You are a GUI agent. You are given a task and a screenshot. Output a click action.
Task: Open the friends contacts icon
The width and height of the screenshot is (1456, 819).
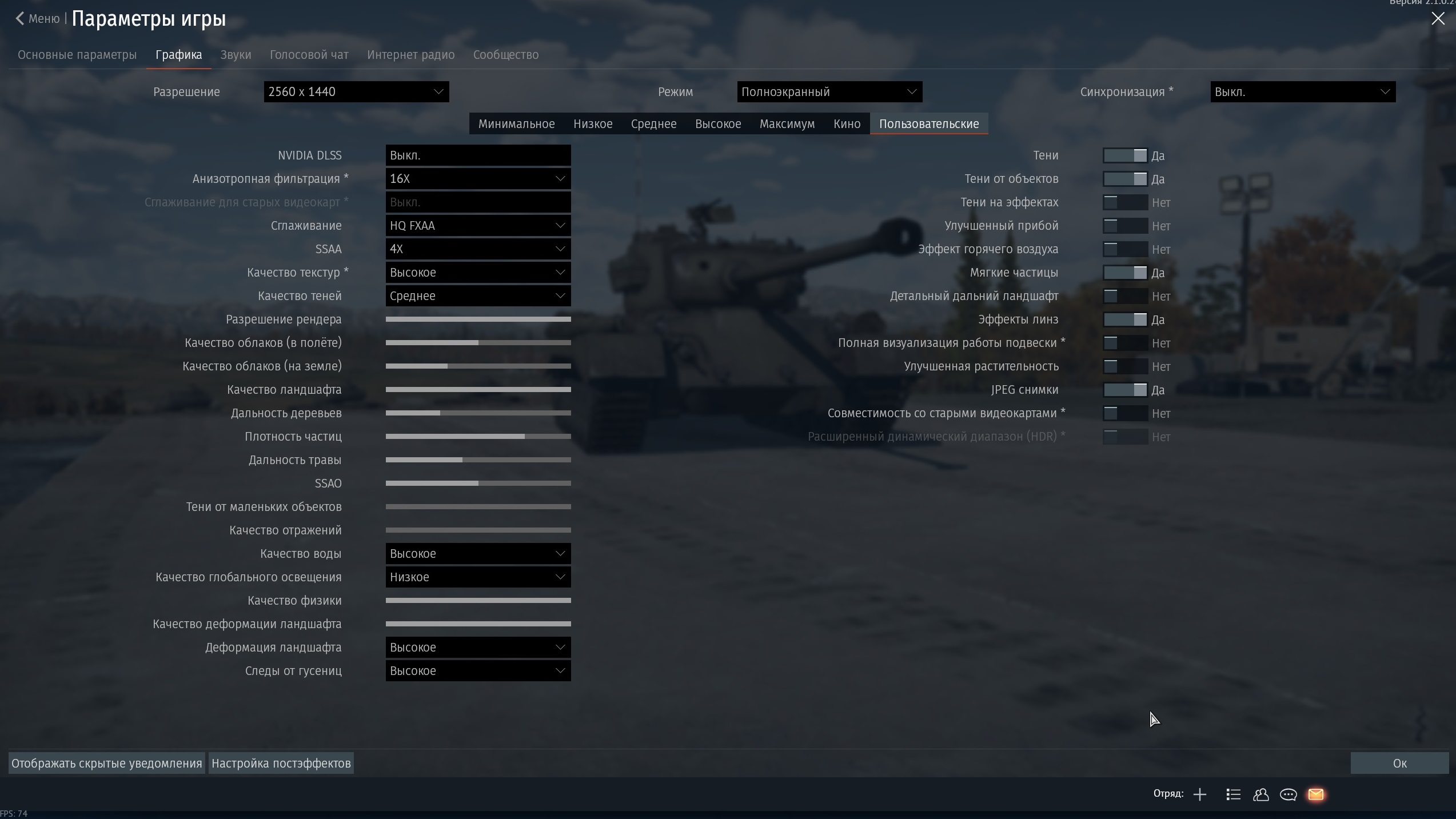(x=1260, y=794)
